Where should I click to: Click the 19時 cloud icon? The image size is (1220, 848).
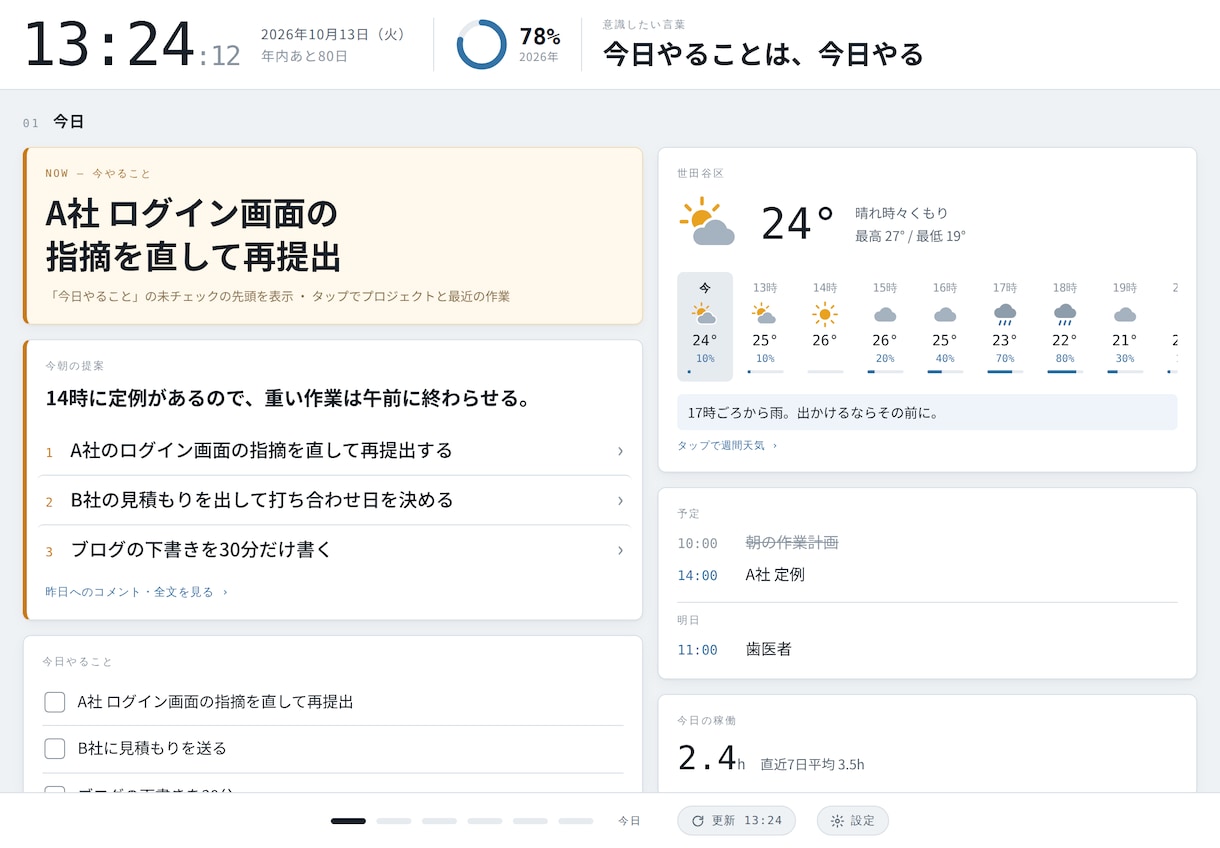[1125, 314]
